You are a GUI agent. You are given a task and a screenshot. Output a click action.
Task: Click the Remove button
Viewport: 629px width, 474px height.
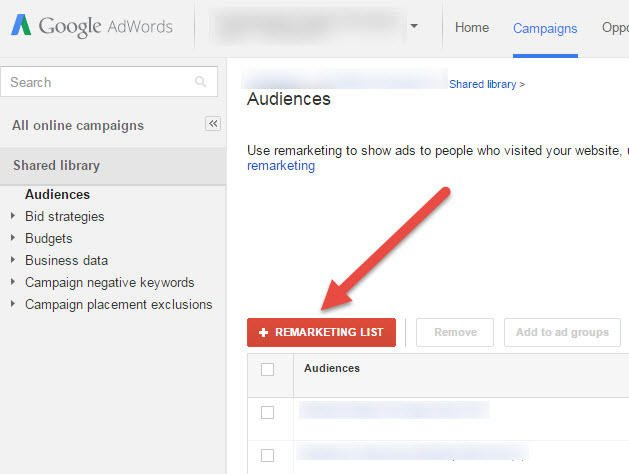(x=455, y=332)
